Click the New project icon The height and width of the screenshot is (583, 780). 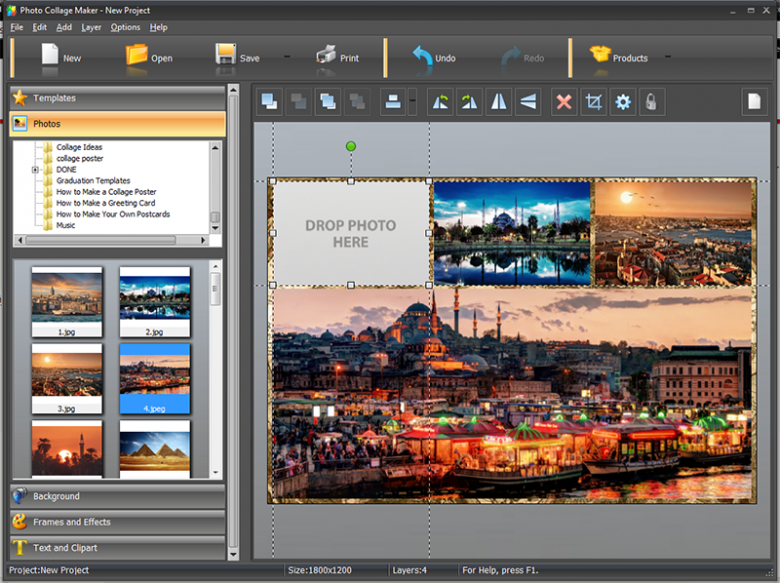50,54
